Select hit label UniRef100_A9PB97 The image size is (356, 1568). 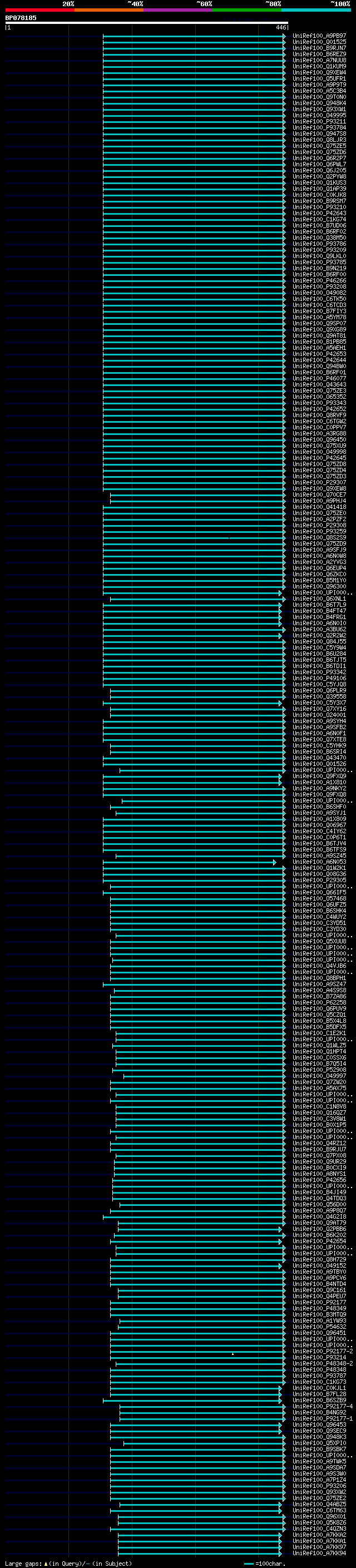319,36
